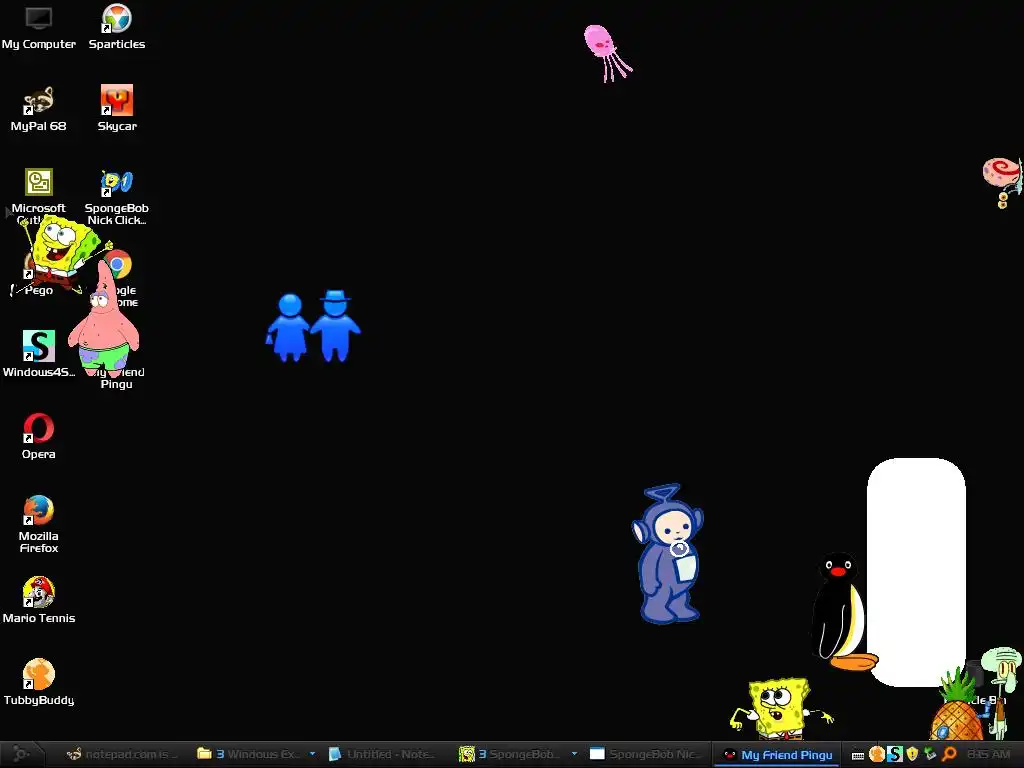Viewport: 1024px width, 768px height.
Task: Select the My Friend Pingu taskbar button
Action: tap(777, 755)
